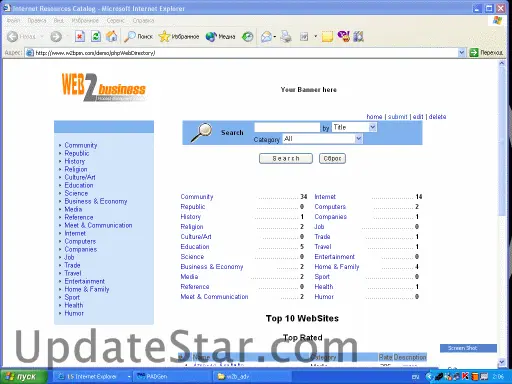The height and width of the screenshot is (384, 512).
Task: Click the Edit page toolbar icon
Action: tap(304, 36)
